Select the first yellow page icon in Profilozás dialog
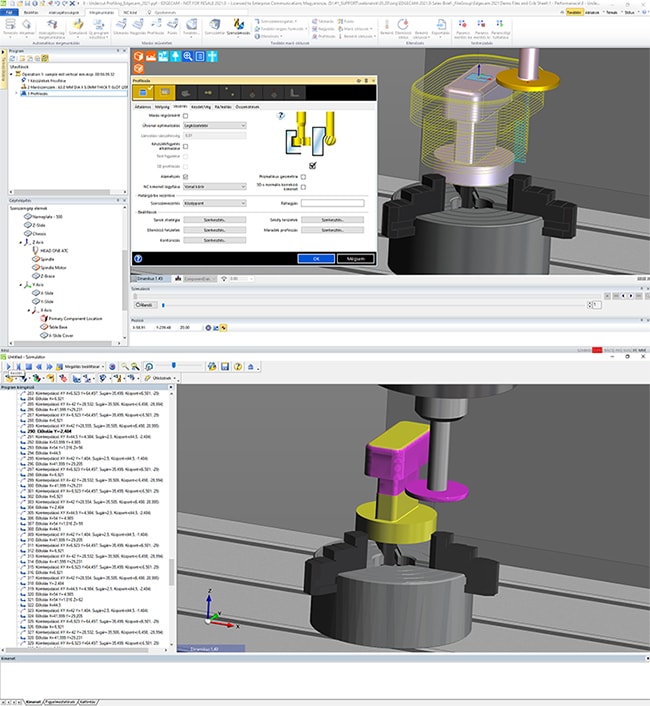Viewport: 650px width, 706px height. pos(143,92)
